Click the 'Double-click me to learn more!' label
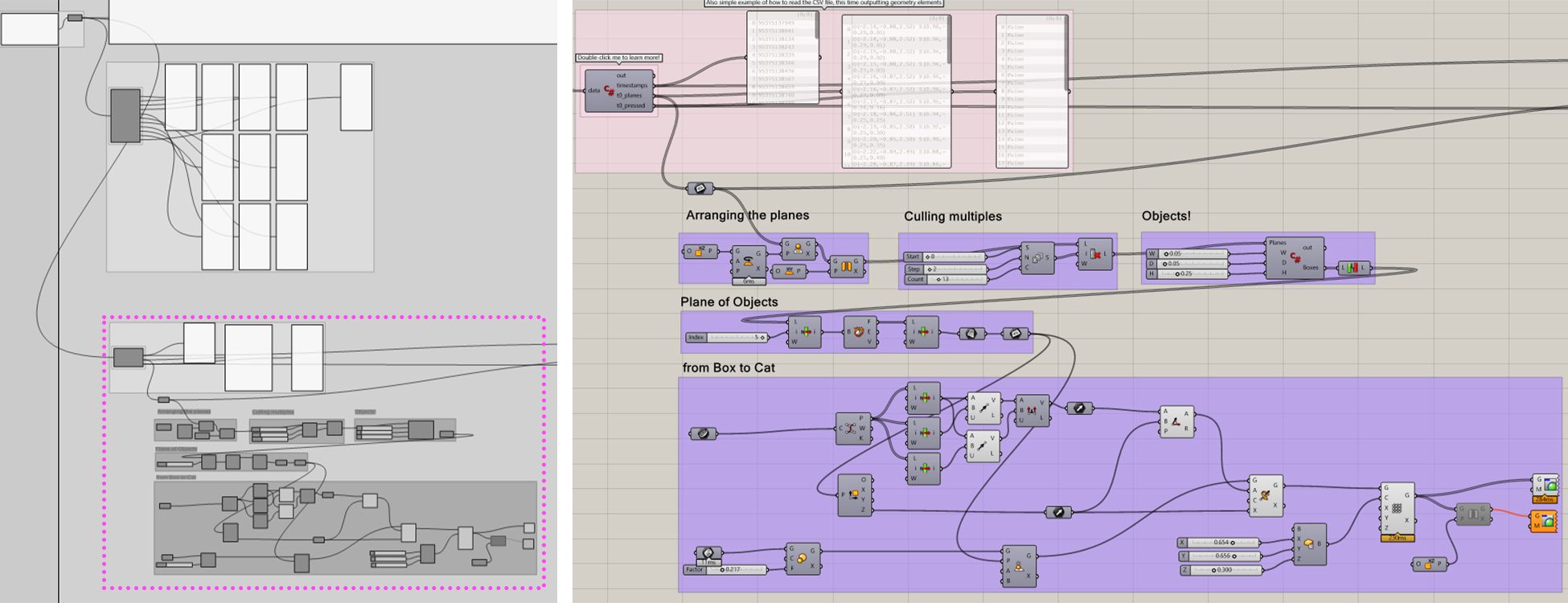This screenshot has height=603, width=1568. click(619, 58)
